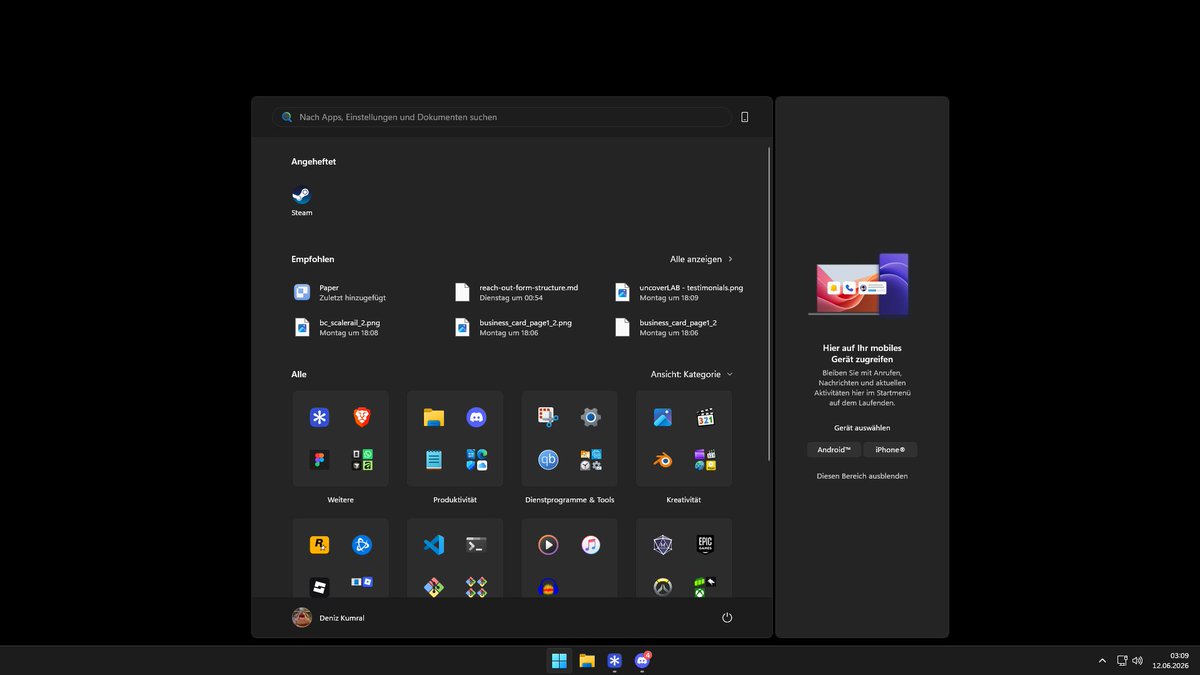Launch Audacity headphones icon
This screenshot has width=1200, height=675.
pos(548,587)
